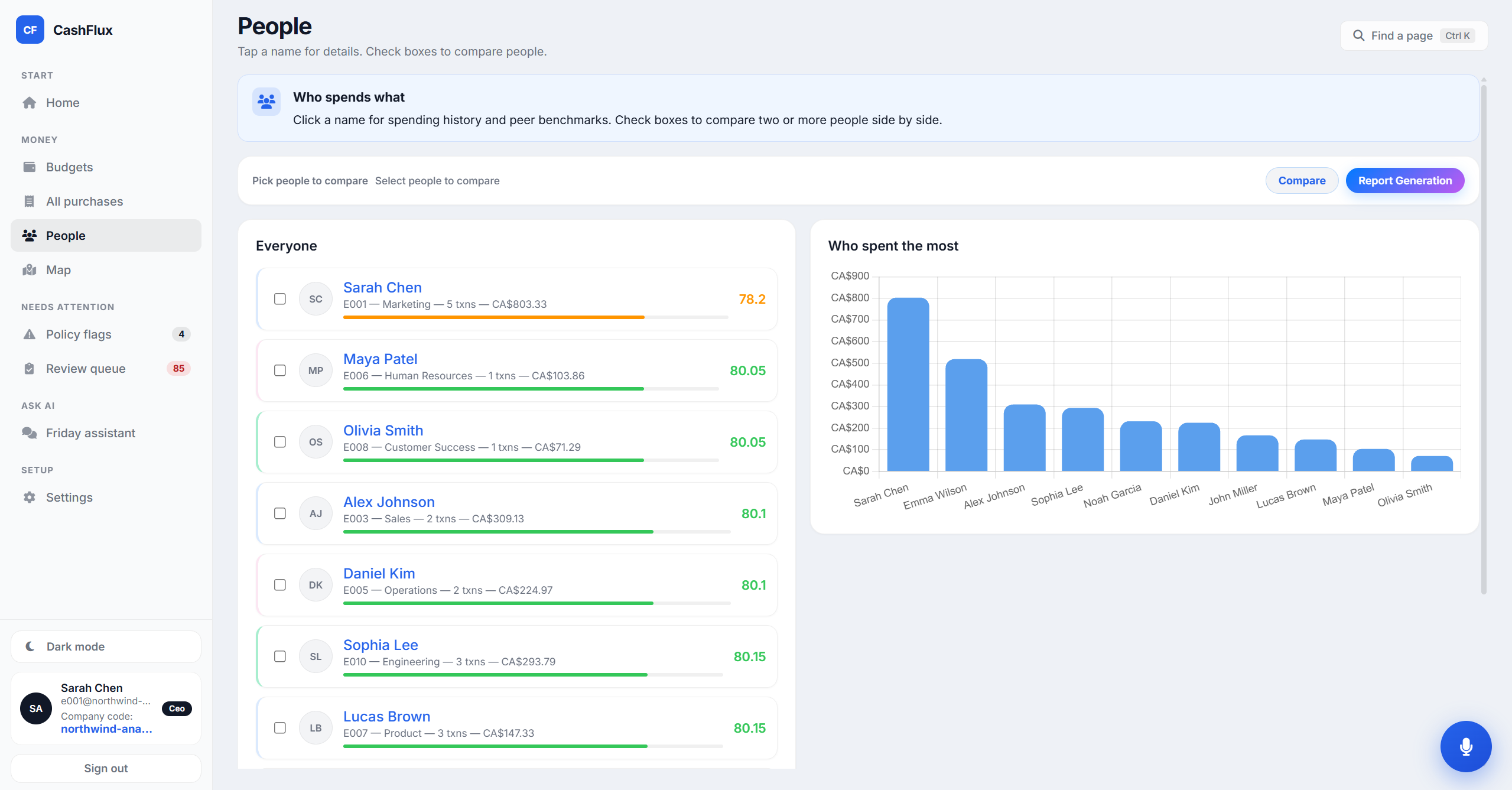Click the microphone voice button
Image resolution: width=1512 pixels, height=790 pixels.
pyautogui.click(x=1466, y=746)
